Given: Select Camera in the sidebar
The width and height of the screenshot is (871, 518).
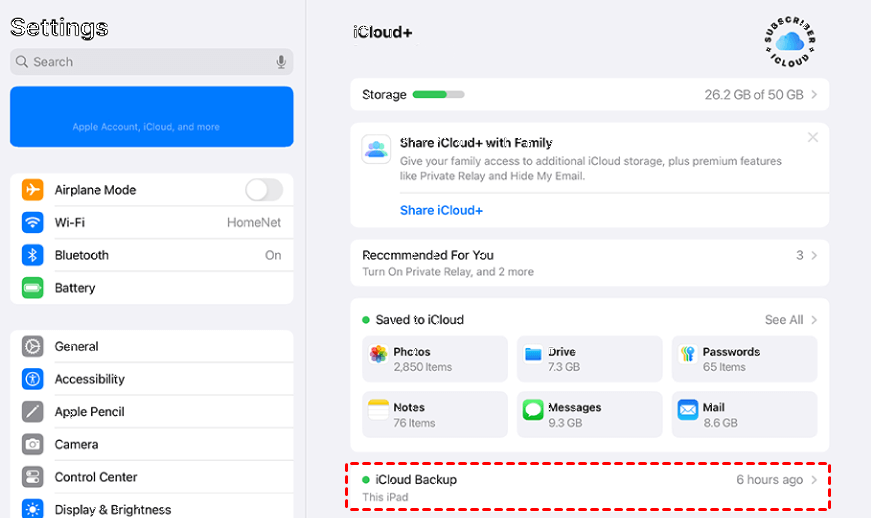Looking at the screenshot, I should coord(152,445).
